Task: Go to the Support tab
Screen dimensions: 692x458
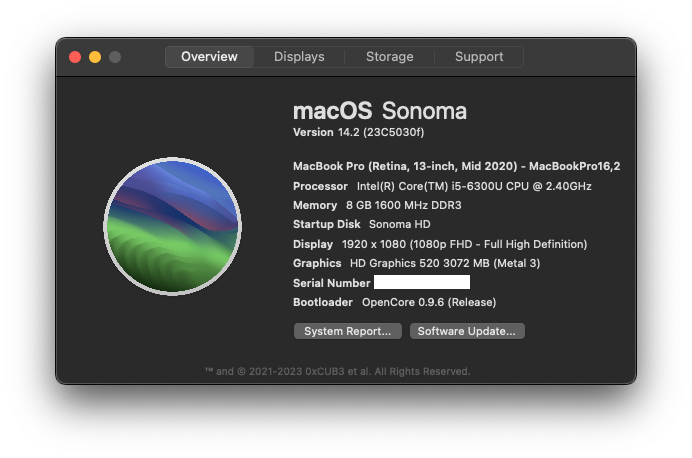Action: click(x=479, y=57)
